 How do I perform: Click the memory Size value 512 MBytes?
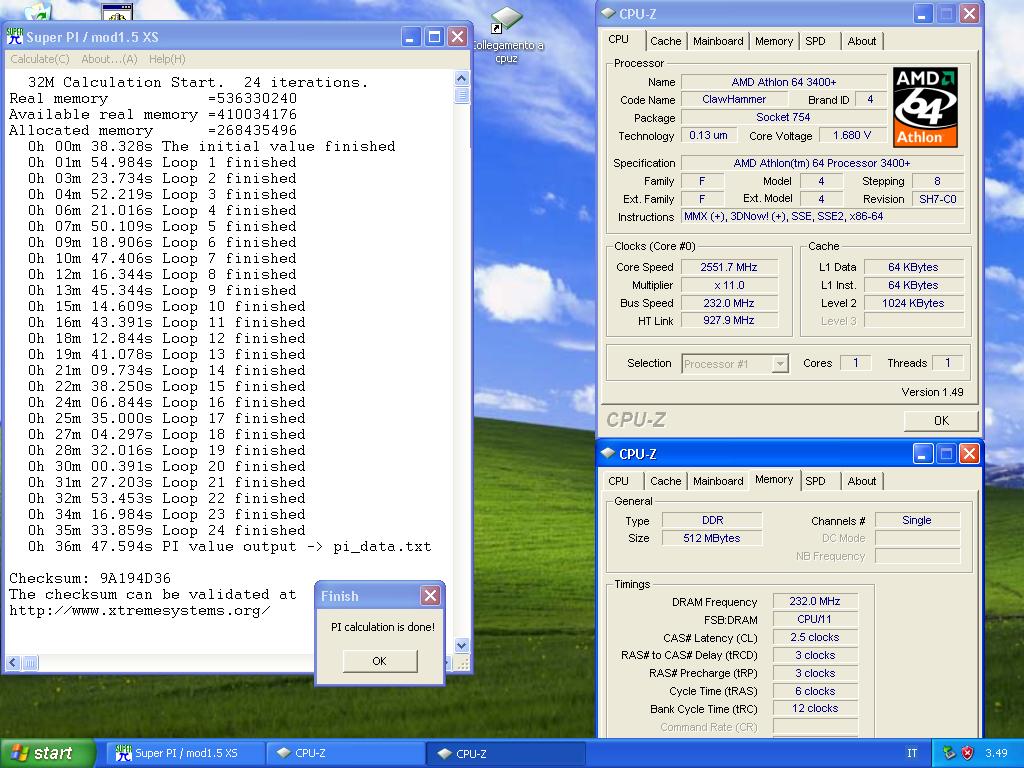[712, 538]
